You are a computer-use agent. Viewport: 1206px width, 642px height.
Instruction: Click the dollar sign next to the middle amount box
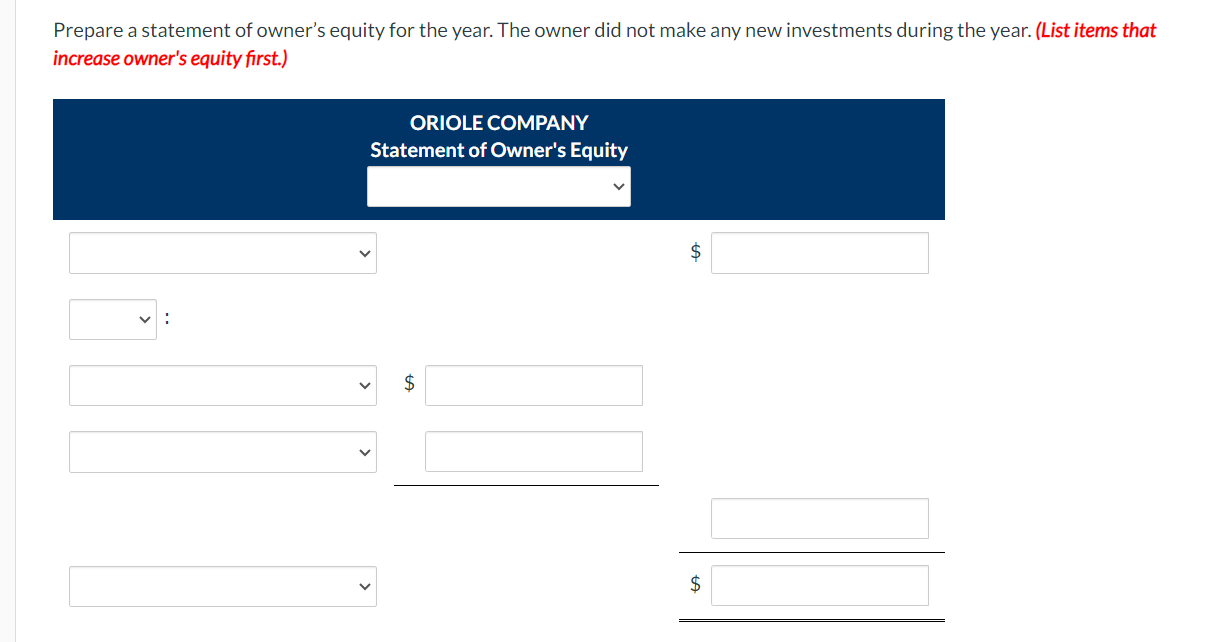point(409,385)
